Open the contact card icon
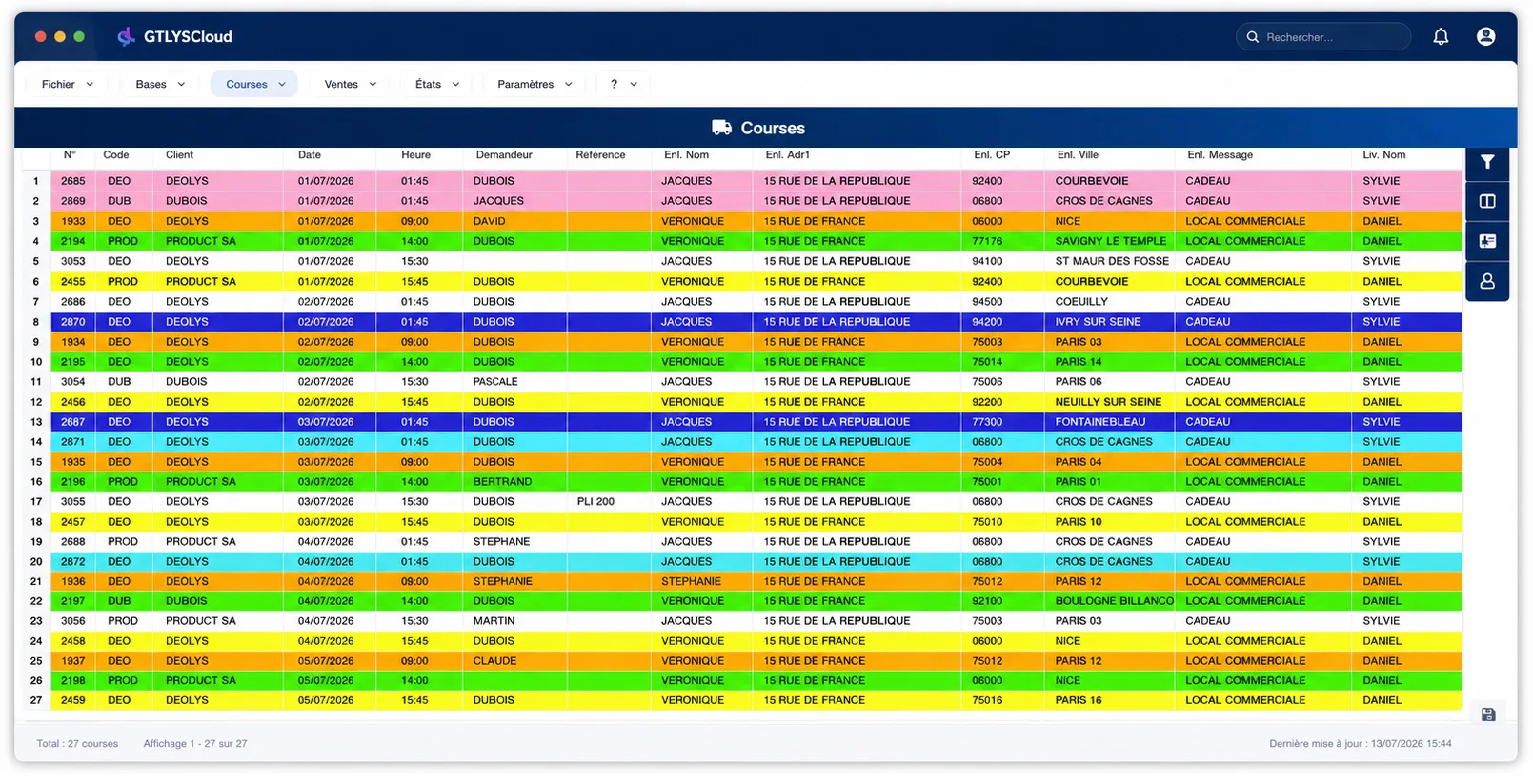 [1487, 242]
